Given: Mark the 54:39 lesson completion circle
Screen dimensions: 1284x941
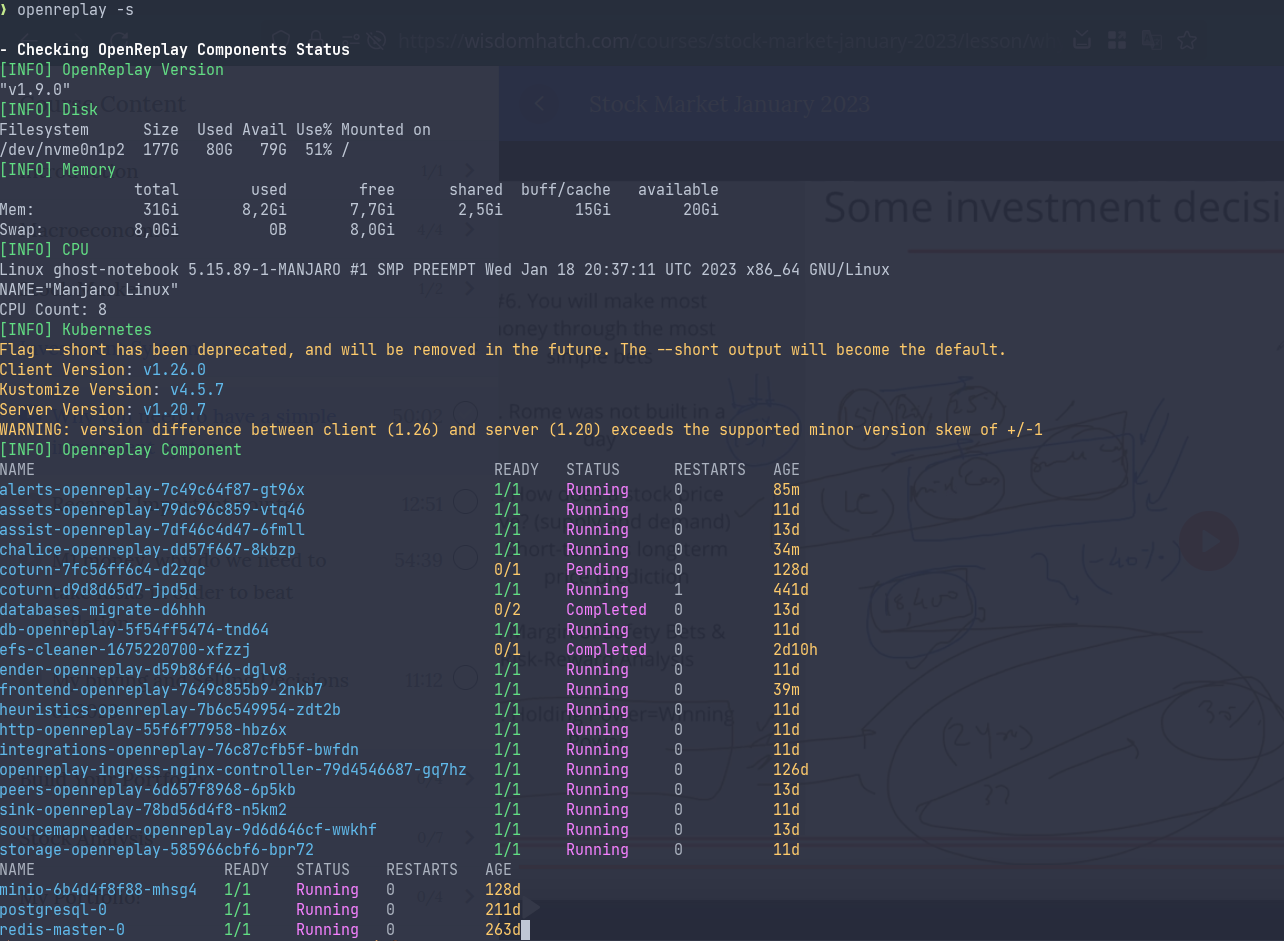Looking at the screenshot, I should [465, 558].
